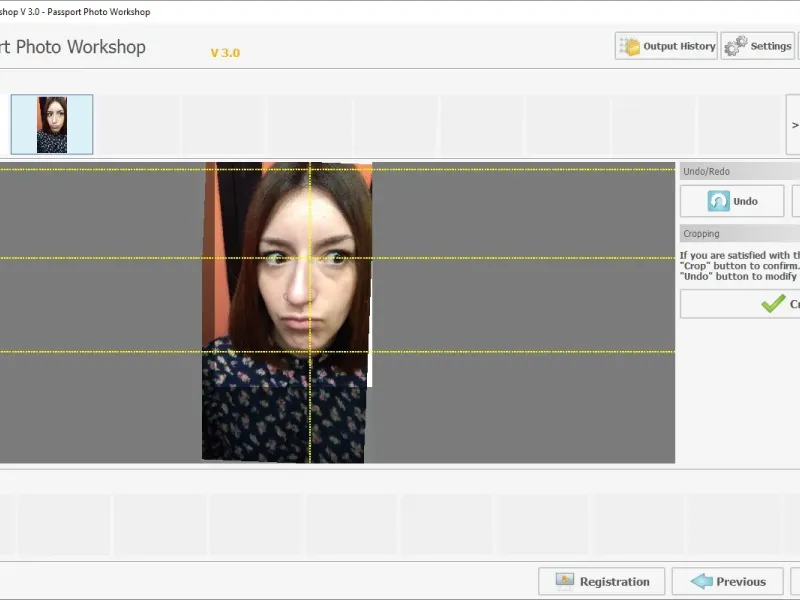This screenshot has height=600, width=800.
Task: Confirm crop with the green checkmark
Action: click(x=773, y=304)
